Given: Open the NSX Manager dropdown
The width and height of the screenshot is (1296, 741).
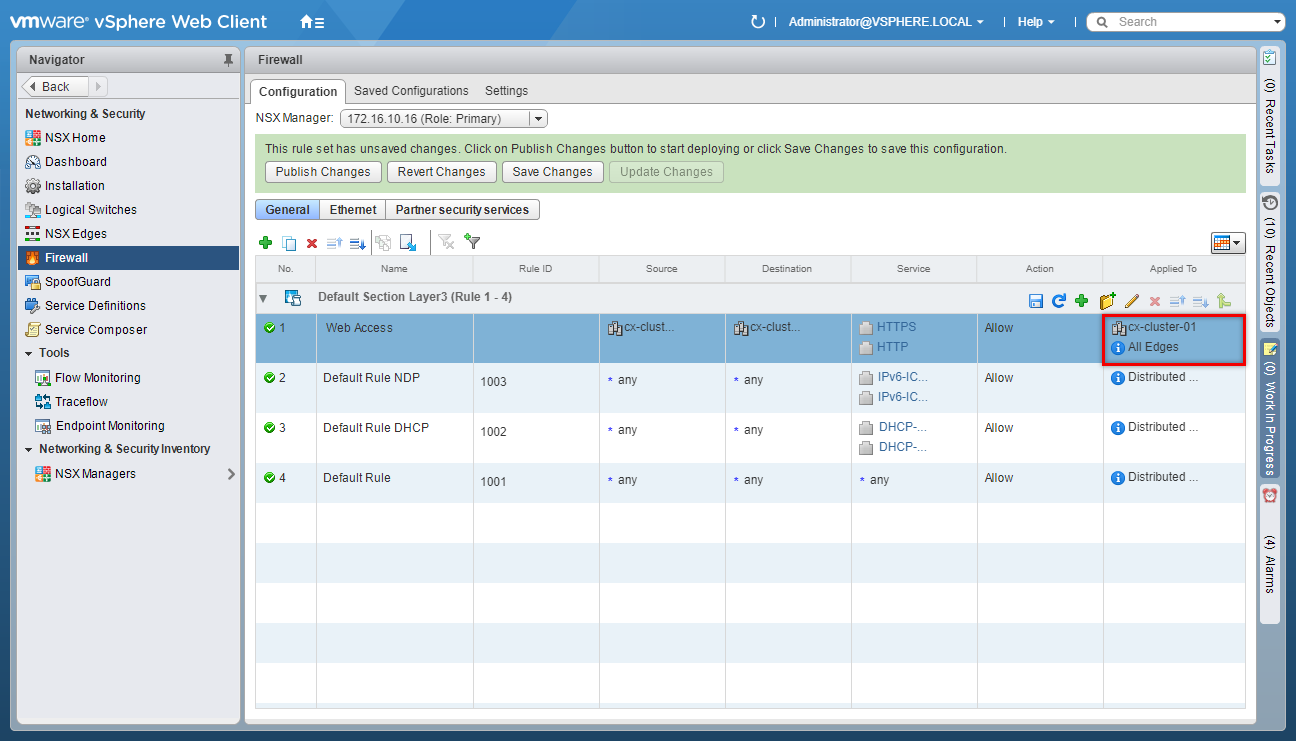Looking at the screenshot, I should [538, 119].
